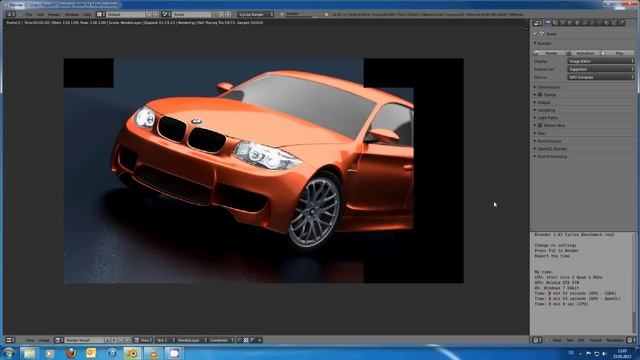Enable the Motion Blur checkbox
The image size is (640, 360).
click(x=540, y=125)
